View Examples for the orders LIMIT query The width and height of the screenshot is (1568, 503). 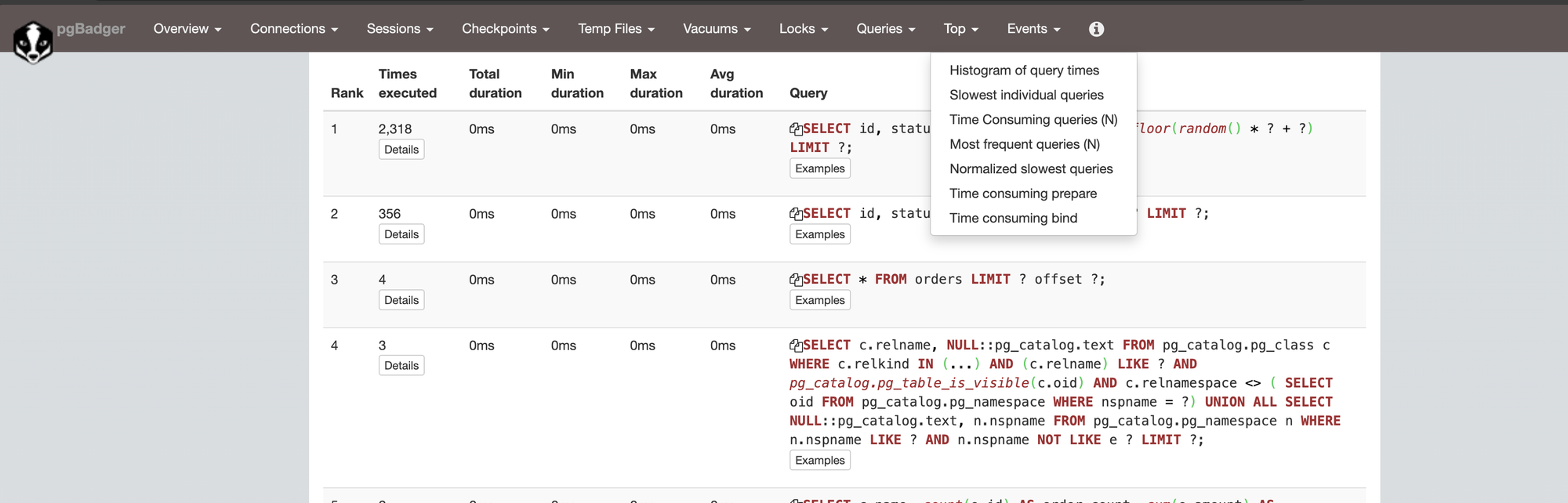(x=819, y=300)
